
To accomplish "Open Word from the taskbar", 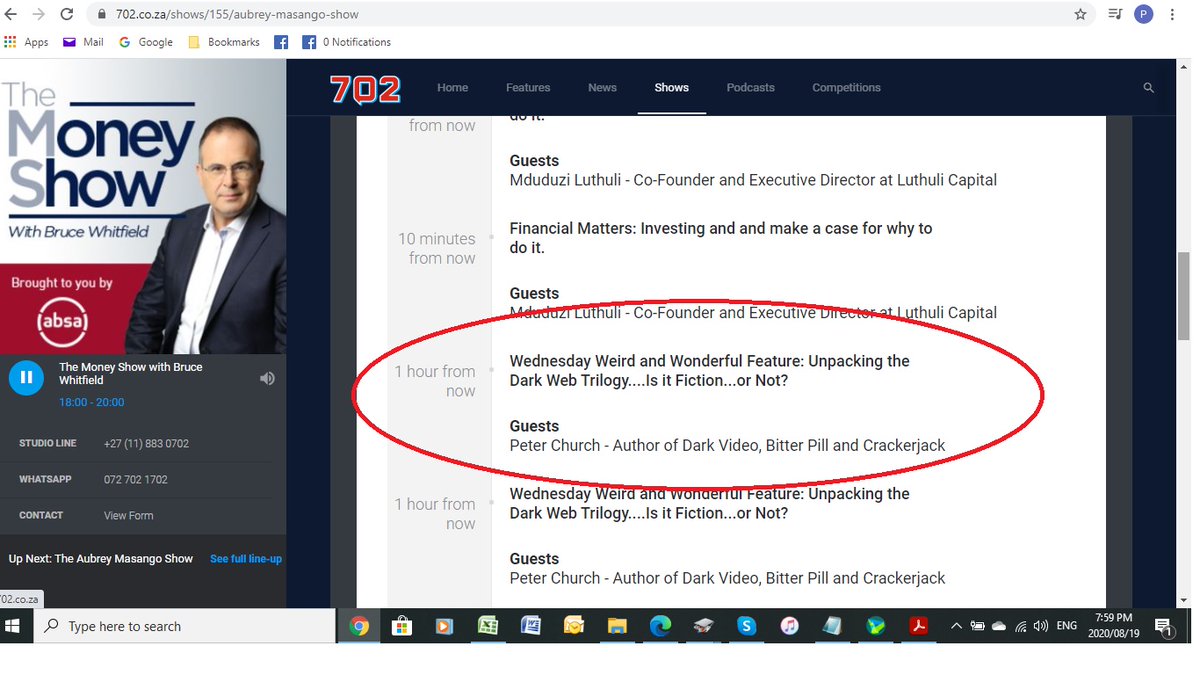I will [530, 626].
